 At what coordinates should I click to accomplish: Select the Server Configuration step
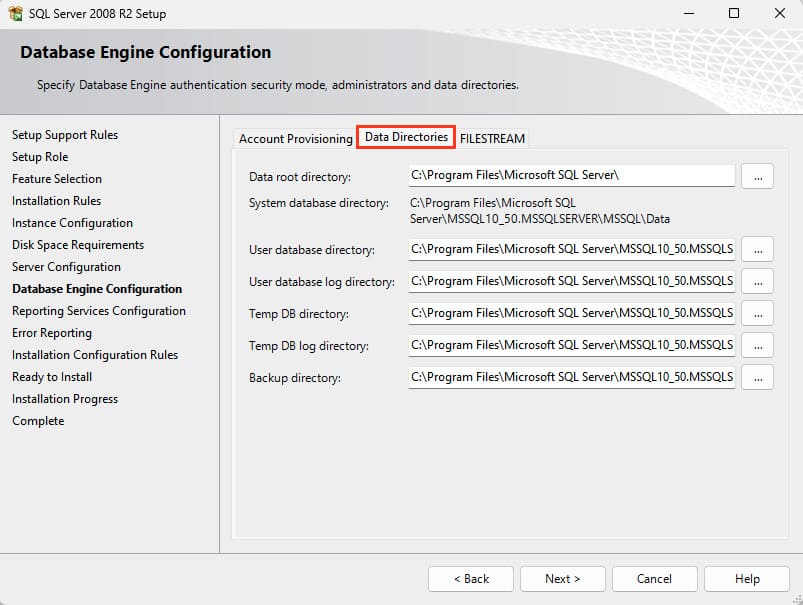pyautogui.click(x=67, y=267)
